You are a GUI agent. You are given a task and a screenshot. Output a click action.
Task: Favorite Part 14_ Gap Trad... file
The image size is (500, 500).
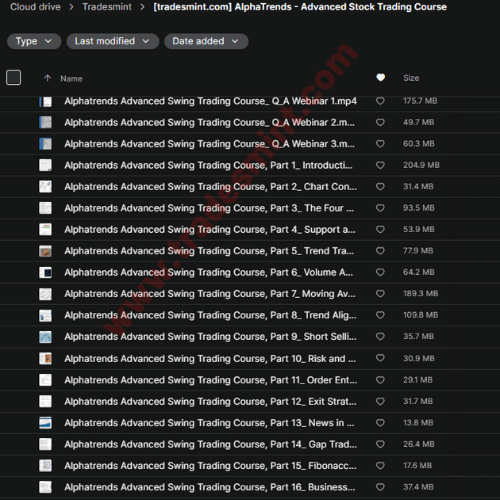pyautogui.click(x=380, y=444)
